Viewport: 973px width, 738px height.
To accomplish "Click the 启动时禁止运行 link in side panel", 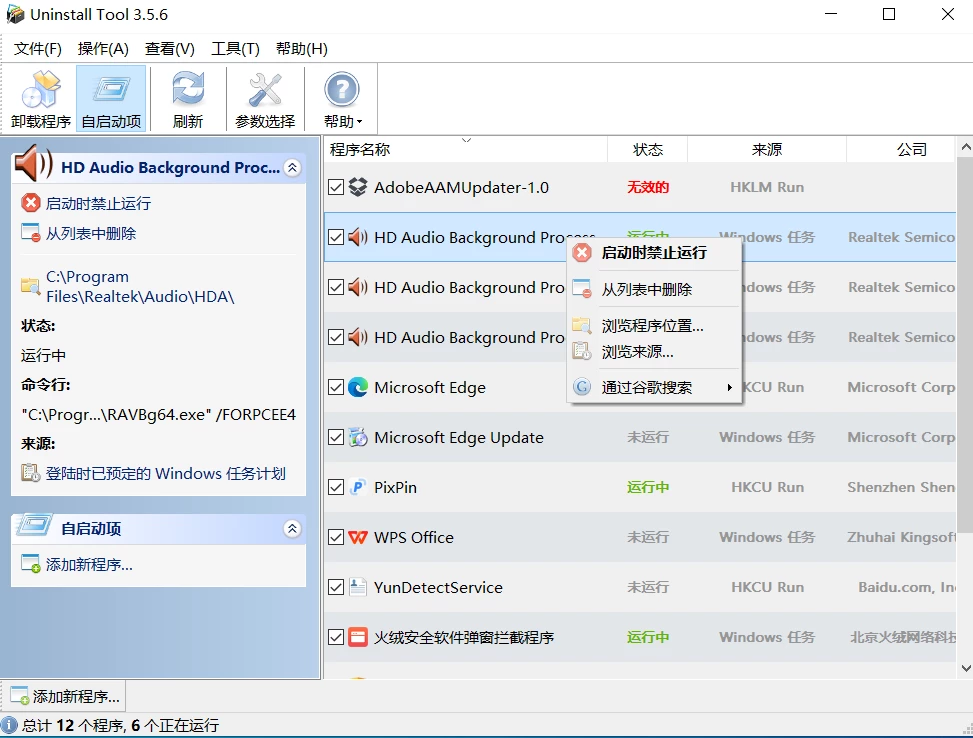I will click(98, 204).
